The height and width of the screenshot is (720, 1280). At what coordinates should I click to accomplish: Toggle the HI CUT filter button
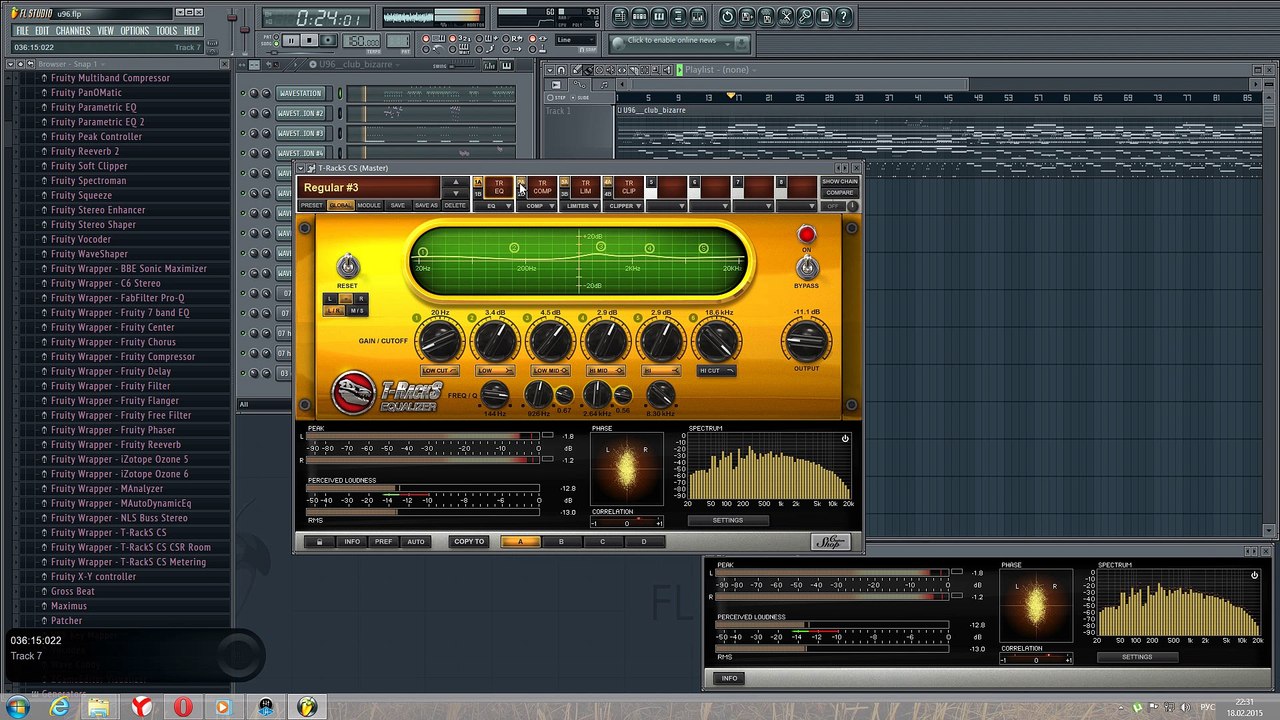point(716,371)
